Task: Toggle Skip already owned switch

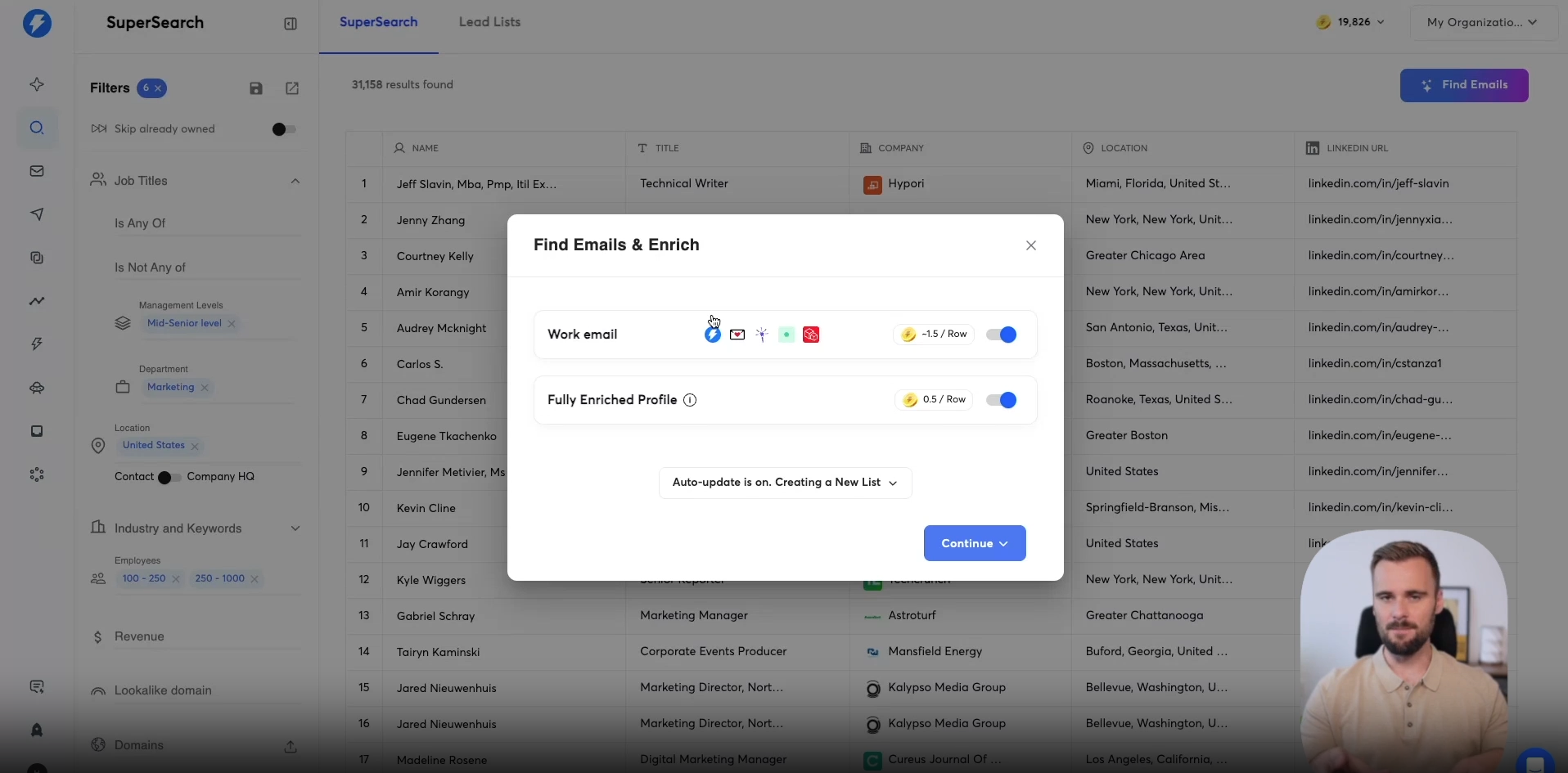Action: (x=284, y=129)
